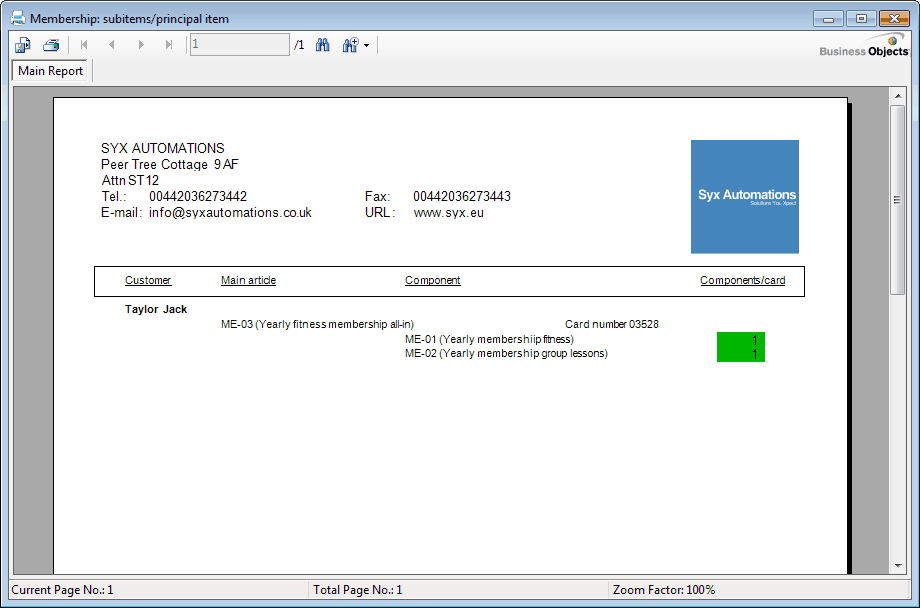Click the green components count cell

(x=740, y=347)
